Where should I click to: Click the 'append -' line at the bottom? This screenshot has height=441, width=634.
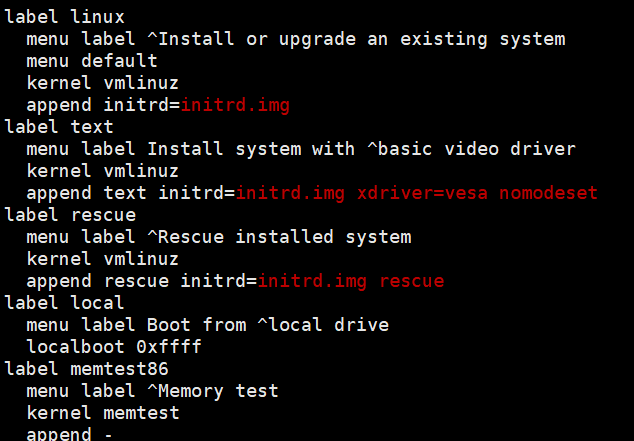70,434
